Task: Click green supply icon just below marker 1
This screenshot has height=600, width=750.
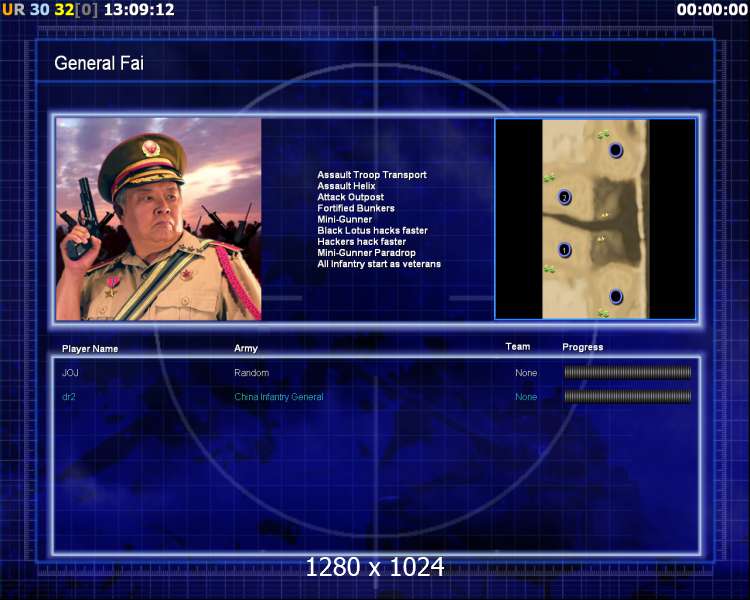Action: pos(549,270)
